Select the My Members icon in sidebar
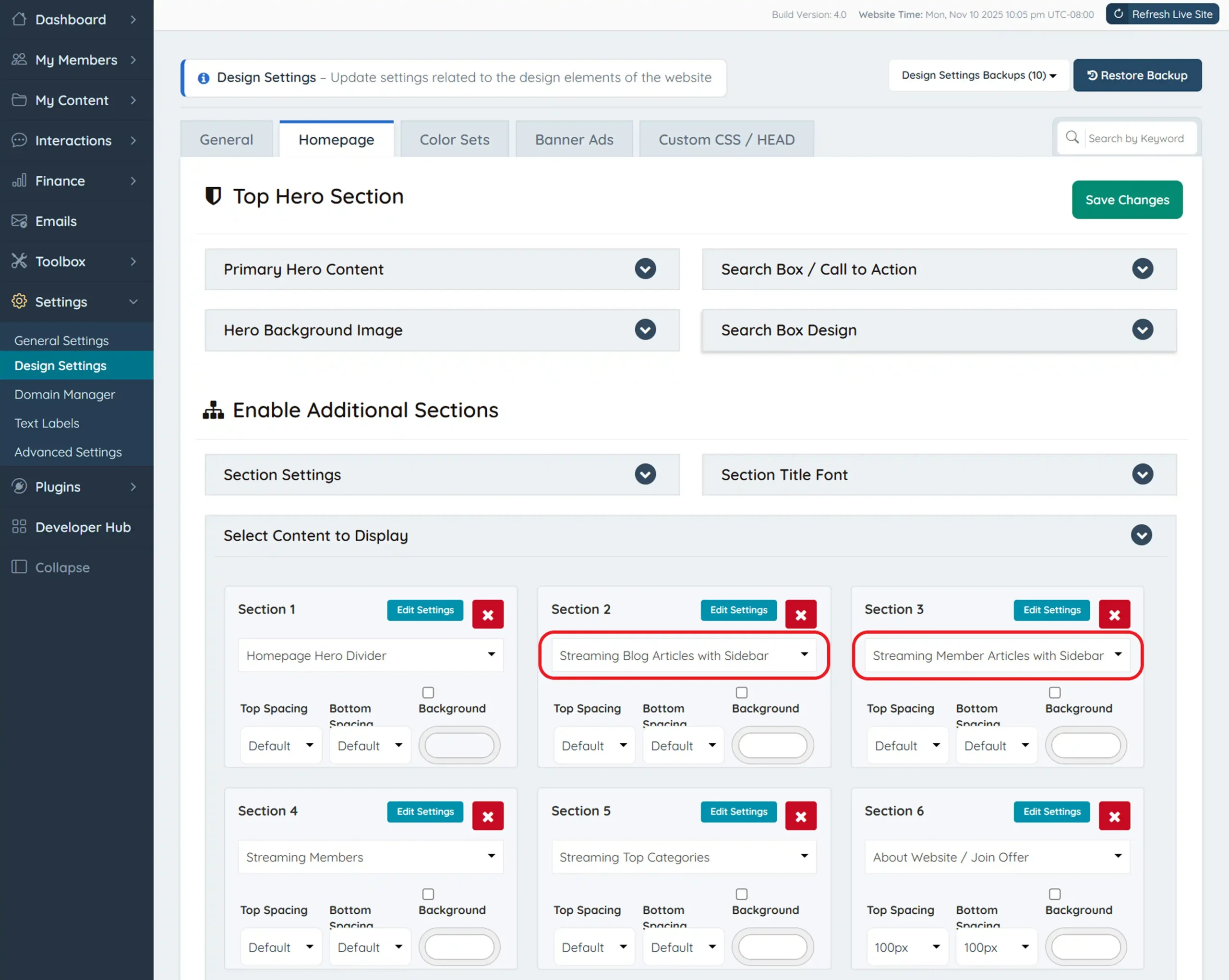Viewport: 1229px width, 980px height. click(19, 60)
